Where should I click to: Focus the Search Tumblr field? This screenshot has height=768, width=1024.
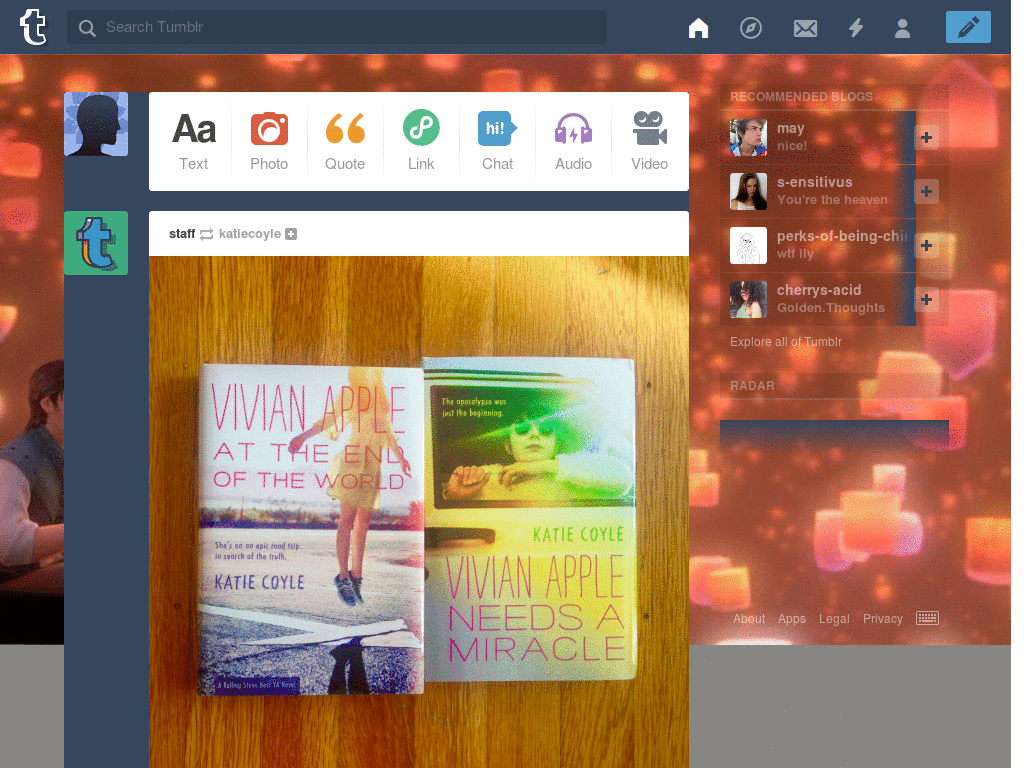[x=337, y=27]
